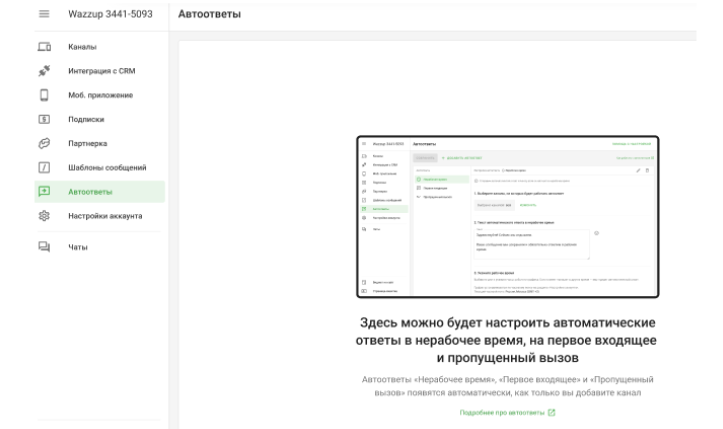Collapse sidebar with the hamburger menu icon
Image resolution: width=723 pixels, height=429 pixels.
pyautogui.click(x=31, y=16)
